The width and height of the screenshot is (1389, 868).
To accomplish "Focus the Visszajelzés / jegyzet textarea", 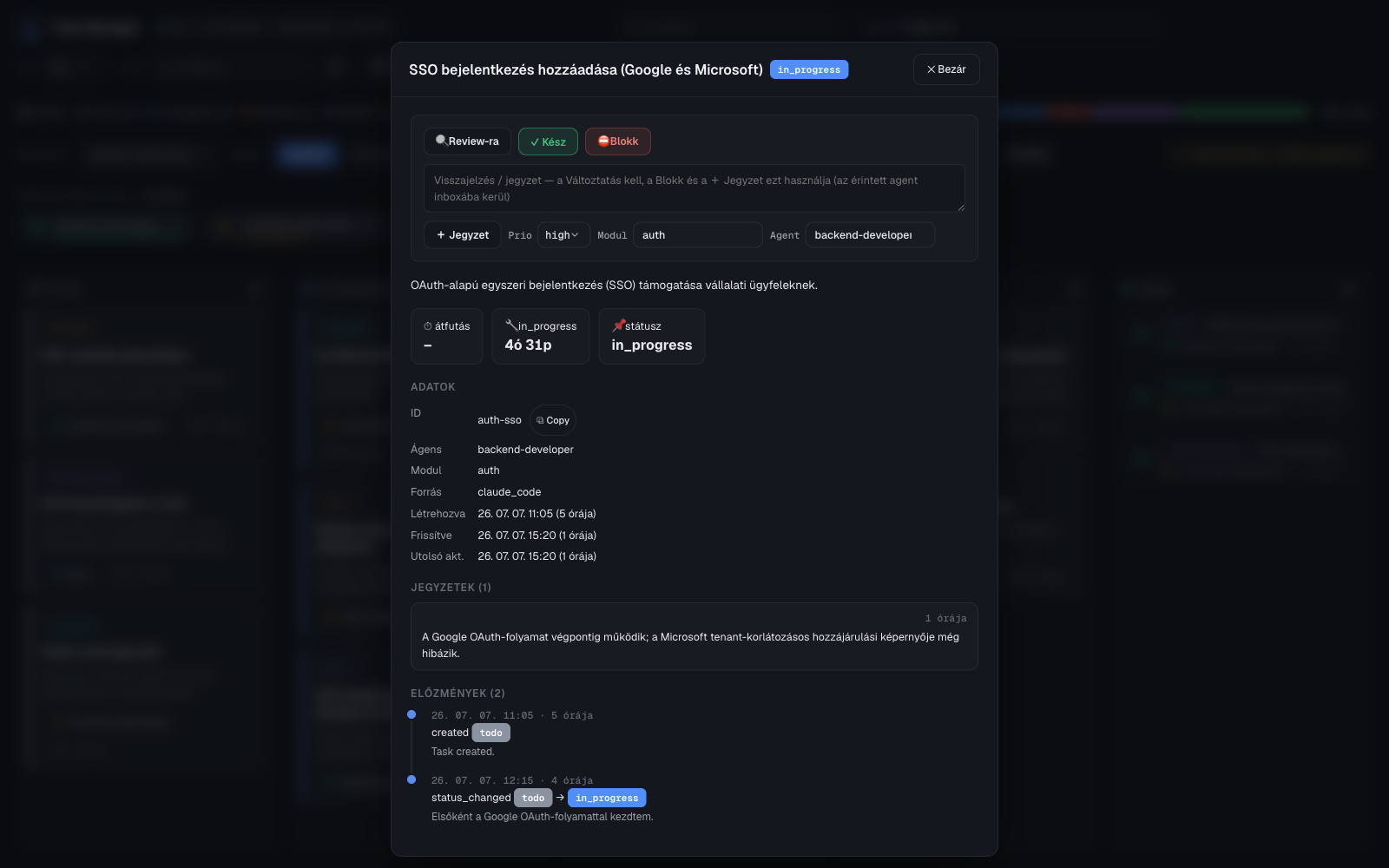I will pos(694,188).
